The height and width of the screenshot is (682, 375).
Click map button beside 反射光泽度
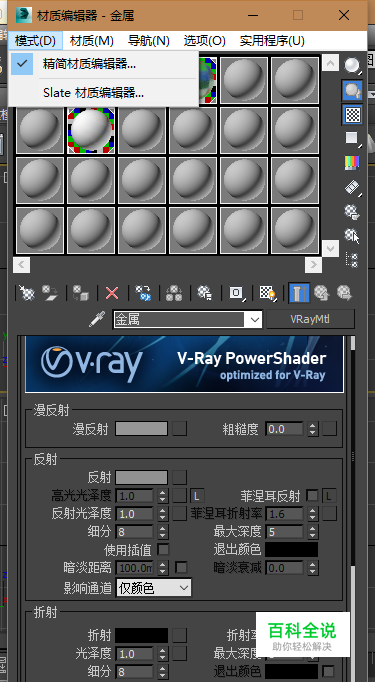coord(179,514)
